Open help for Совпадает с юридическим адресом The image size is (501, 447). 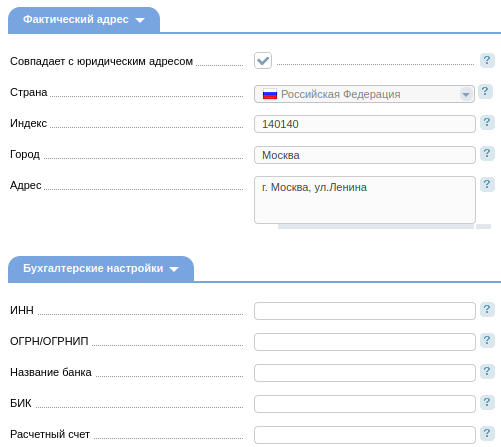point(487,60)
